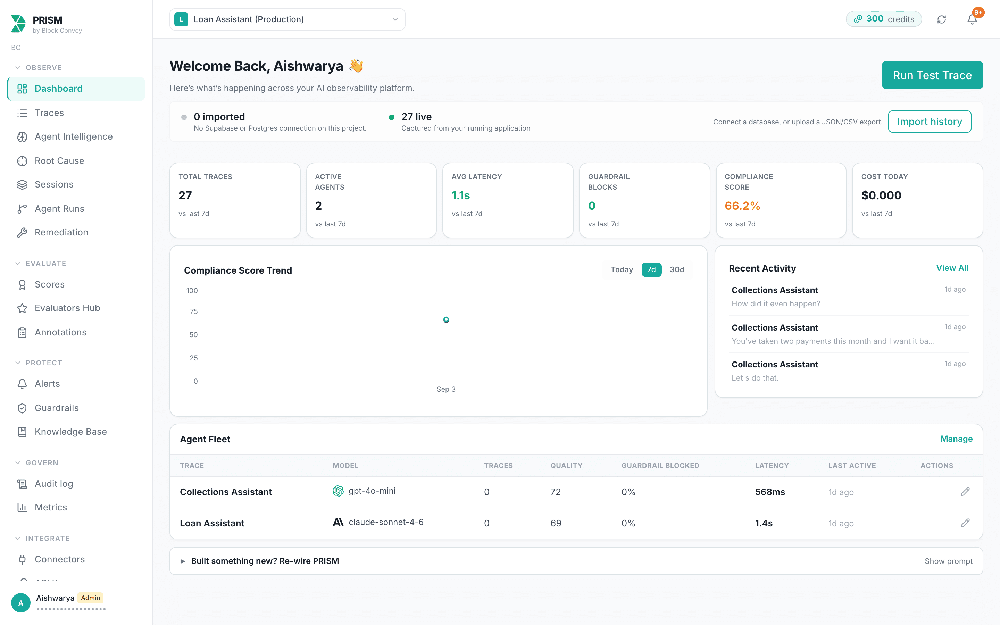Click the Import history button

tap(929, 122)
